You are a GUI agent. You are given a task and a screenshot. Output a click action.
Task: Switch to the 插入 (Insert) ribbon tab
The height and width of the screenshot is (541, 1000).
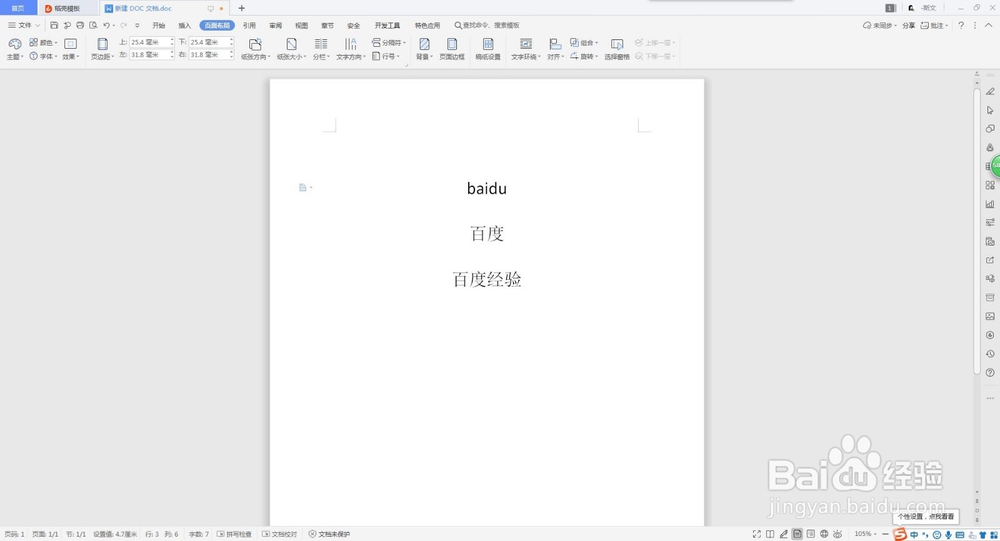pos(185,26)
